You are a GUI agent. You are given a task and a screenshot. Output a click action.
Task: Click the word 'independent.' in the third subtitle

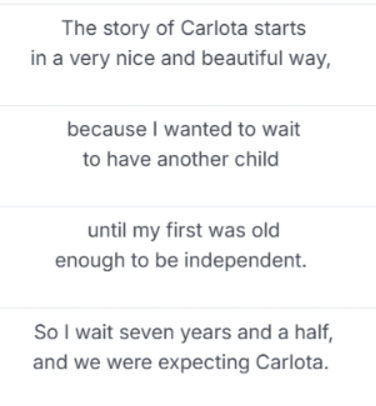(245, 260)
